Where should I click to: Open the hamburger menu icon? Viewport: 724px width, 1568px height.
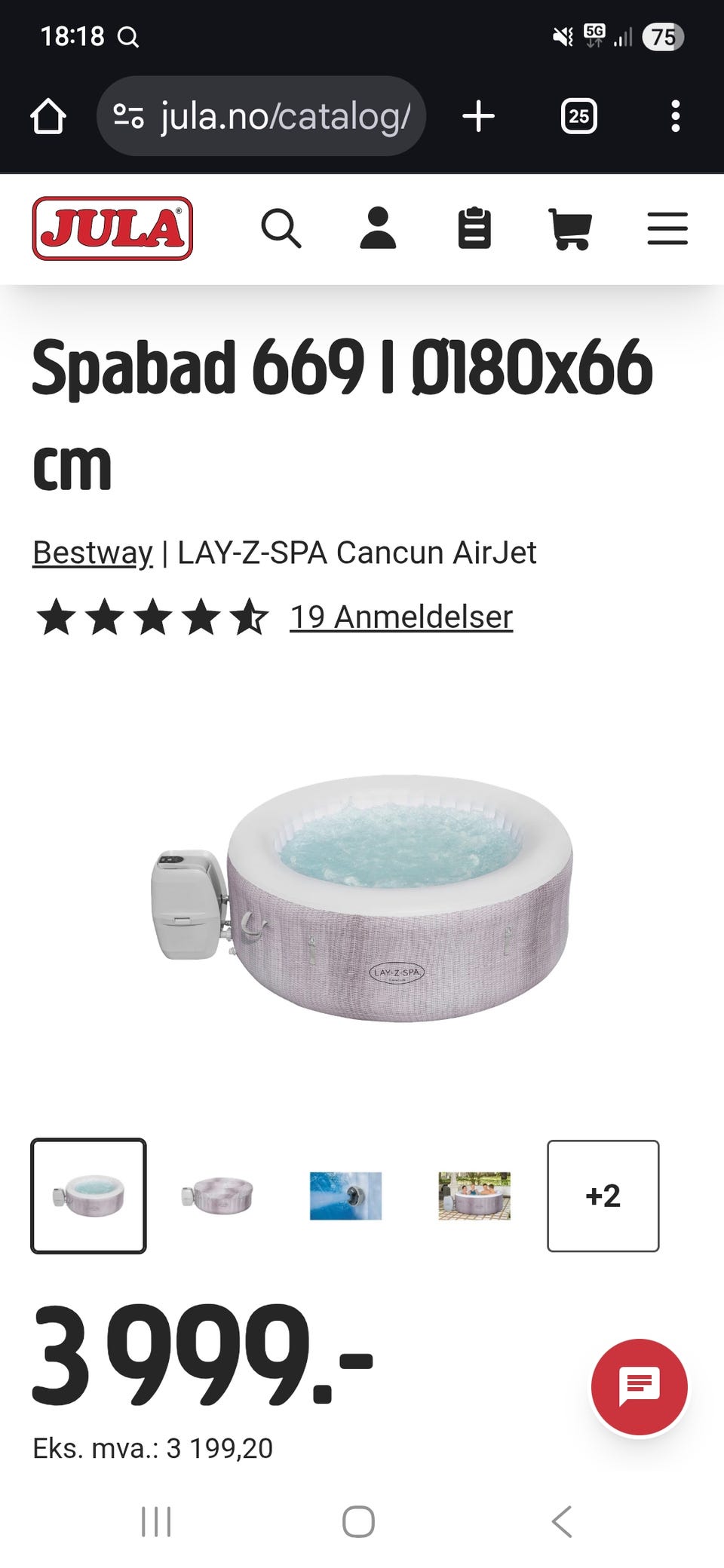(x=667, y=228)
